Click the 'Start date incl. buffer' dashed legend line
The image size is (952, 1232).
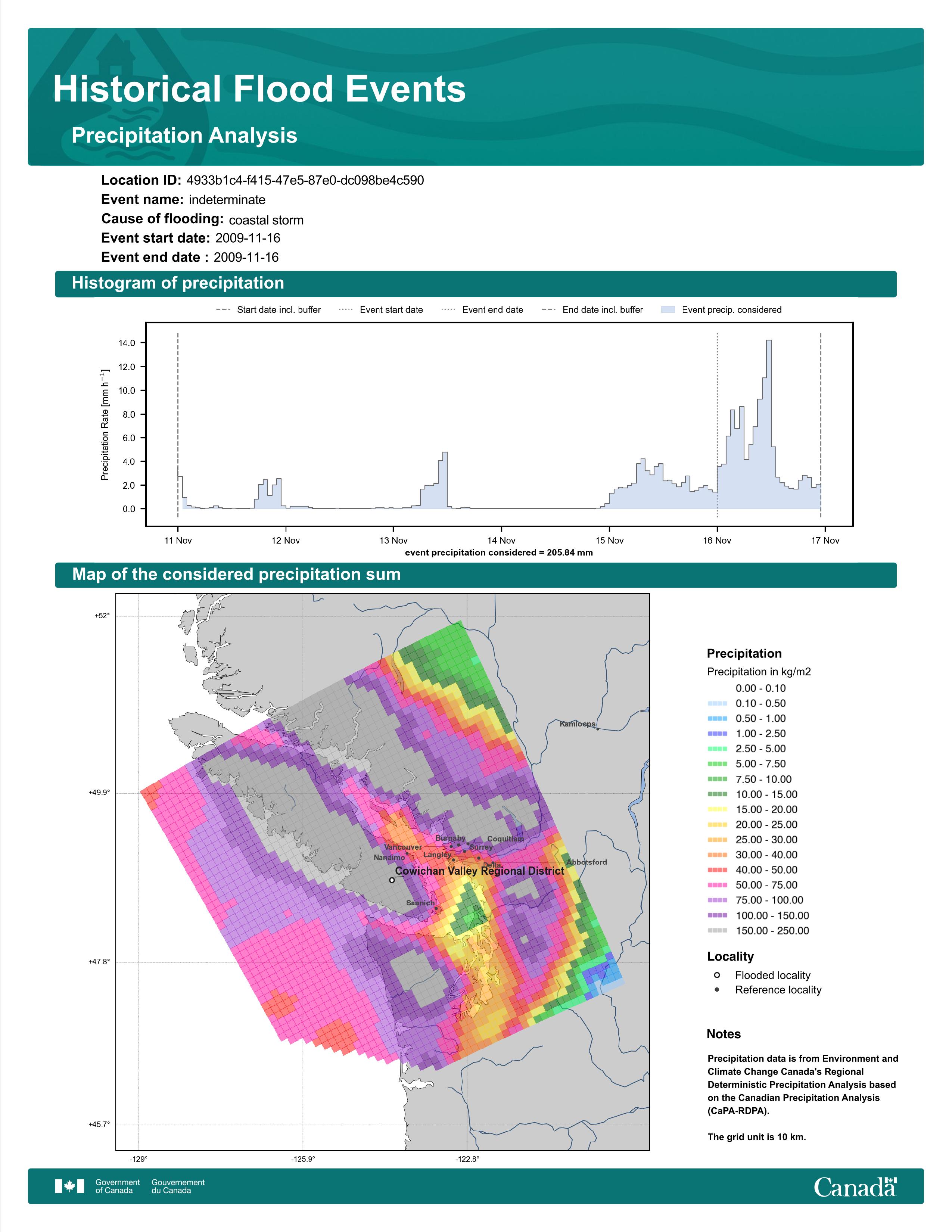223,310
